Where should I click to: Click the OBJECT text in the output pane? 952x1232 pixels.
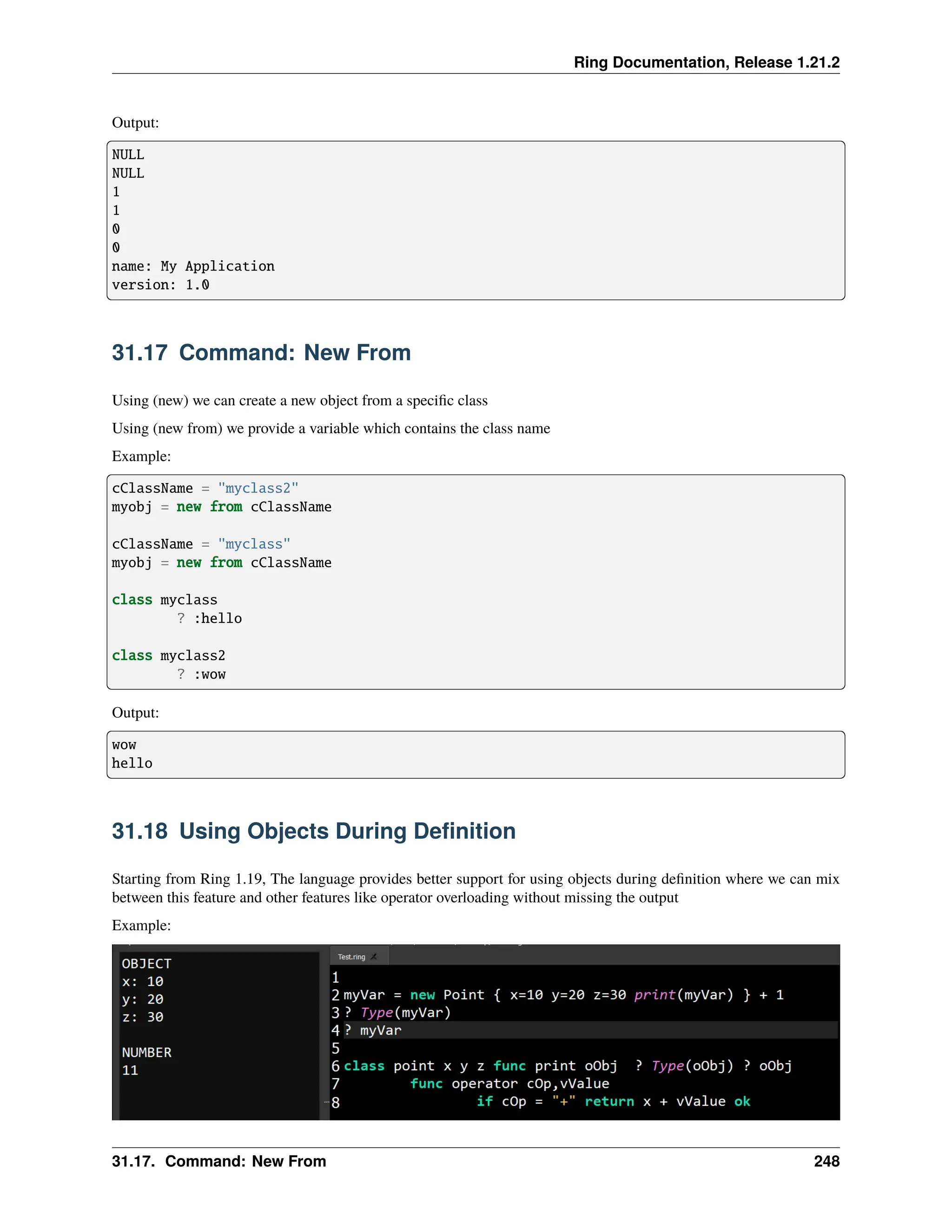(146, 963)
